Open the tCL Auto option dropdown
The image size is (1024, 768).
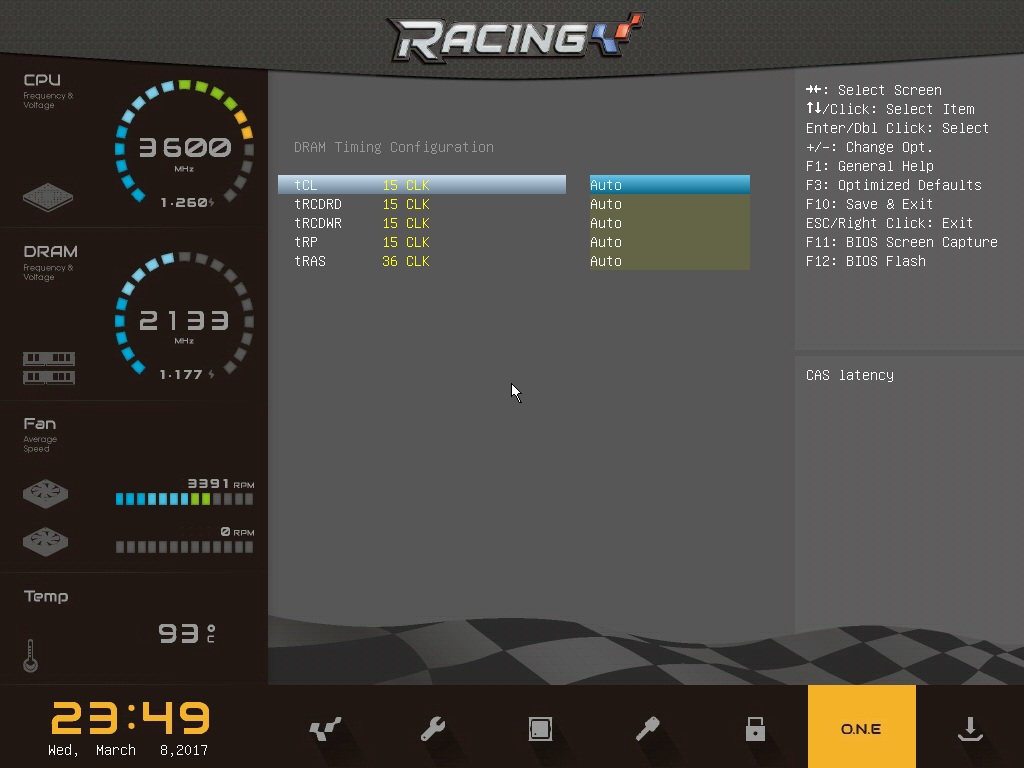669,185
